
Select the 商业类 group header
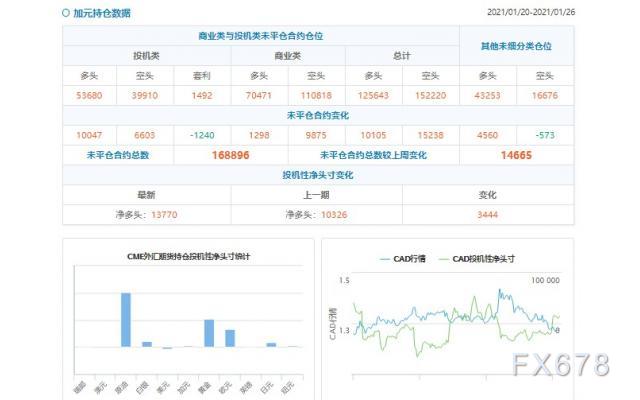[x=288, y=56]
